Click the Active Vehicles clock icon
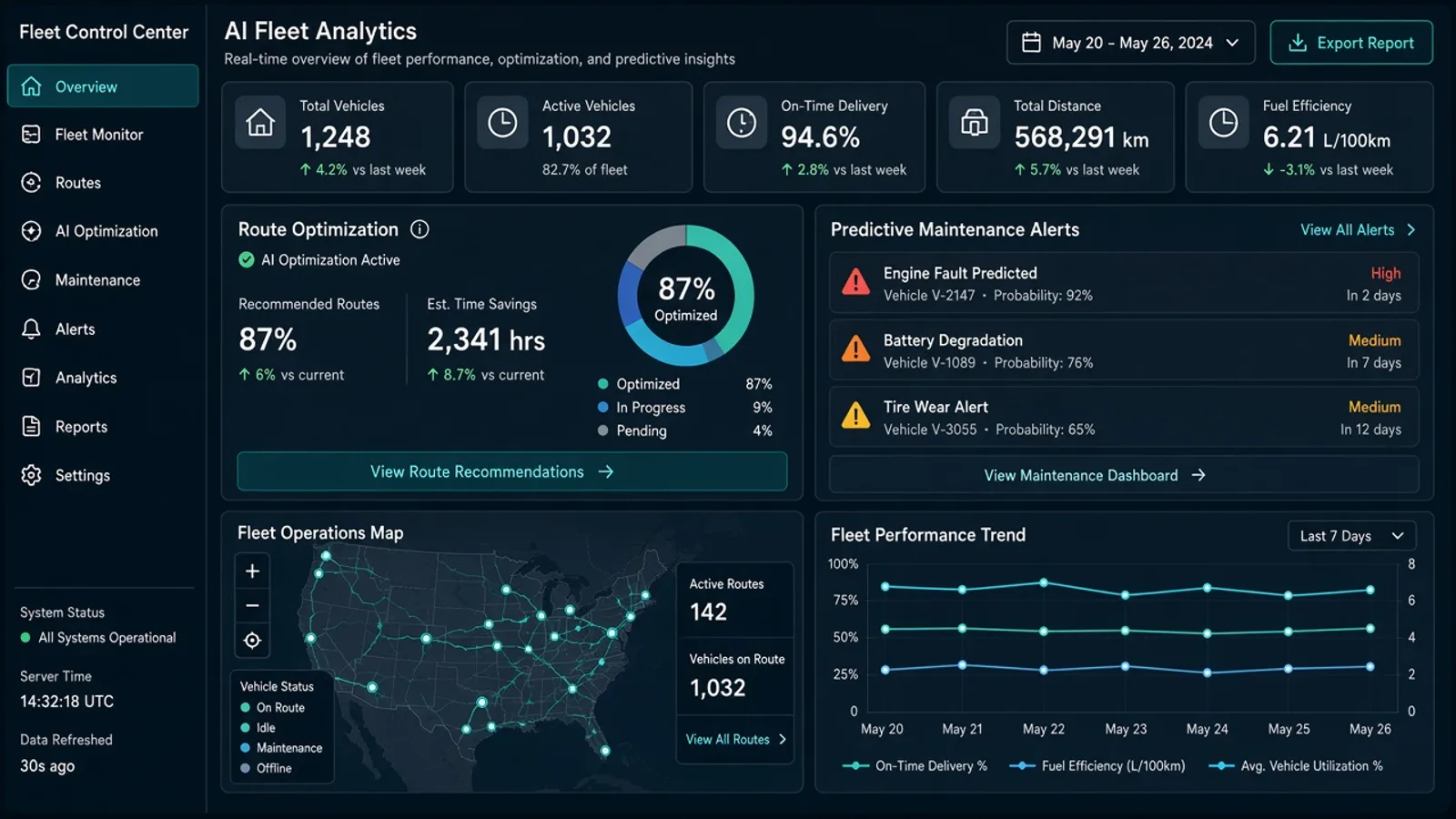This screenshot has width=1456, height=819. [x=502, y=122]
